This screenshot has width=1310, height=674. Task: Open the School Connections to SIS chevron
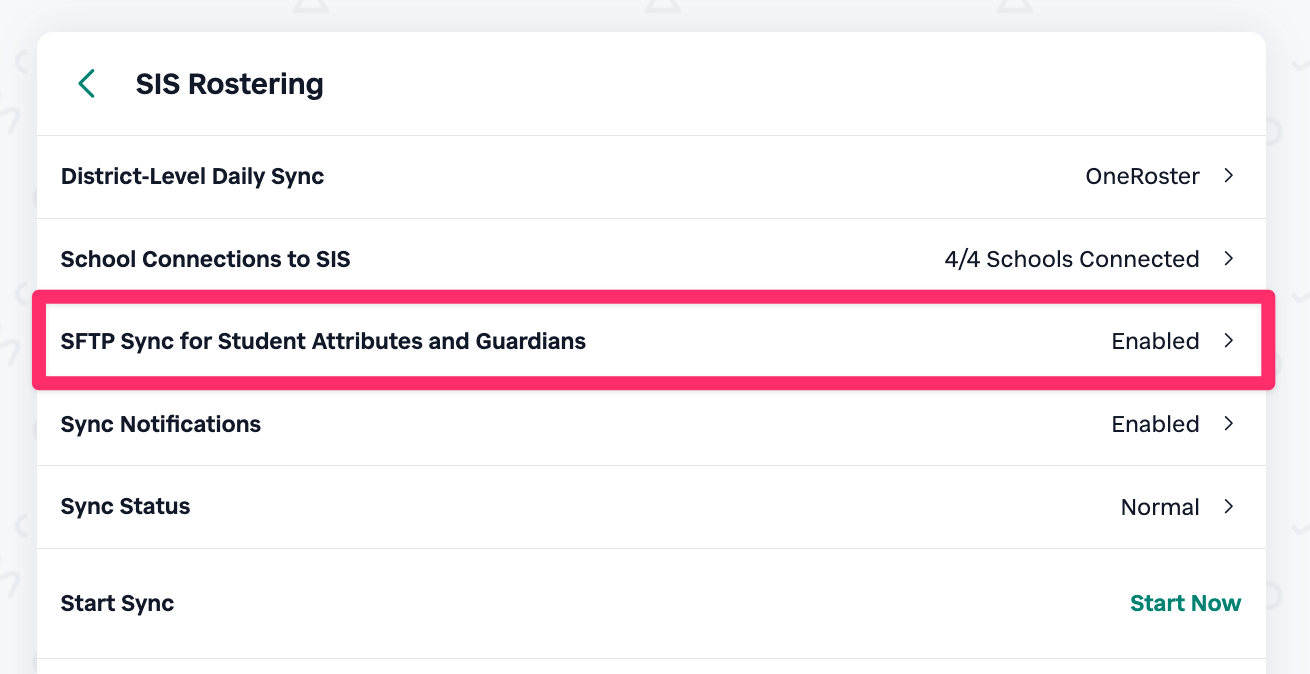tap(1229, 259)
